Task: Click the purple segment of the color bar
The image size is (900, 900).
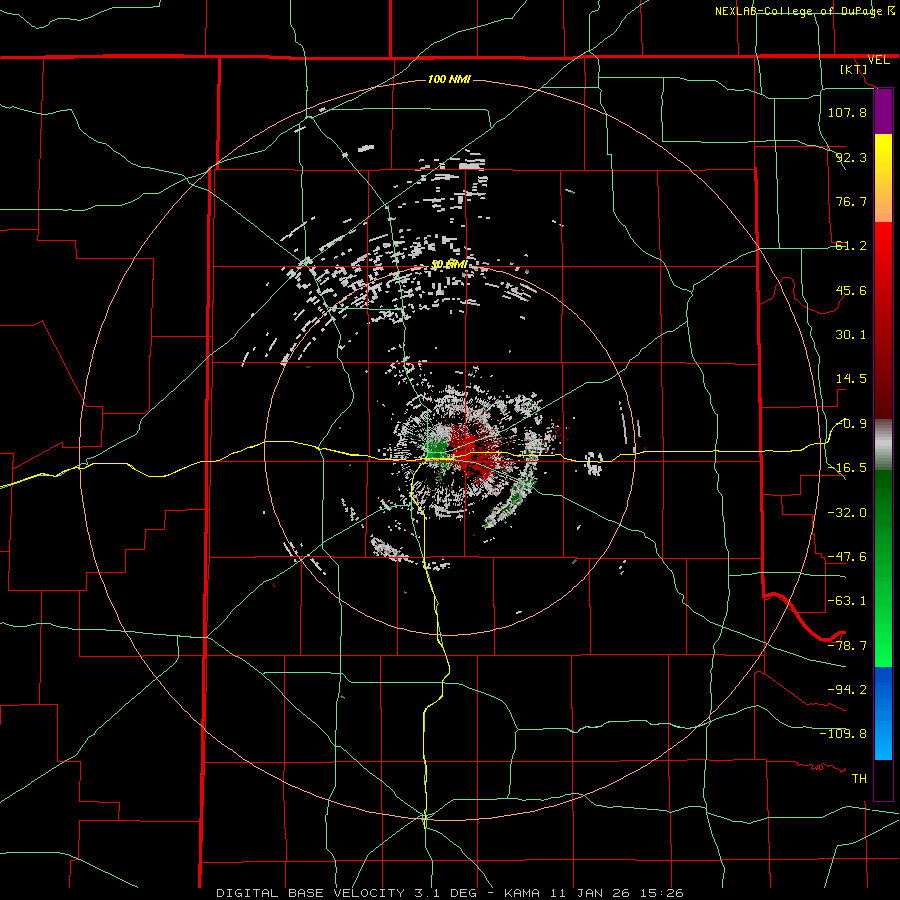Action: click(x=883, y=112)
